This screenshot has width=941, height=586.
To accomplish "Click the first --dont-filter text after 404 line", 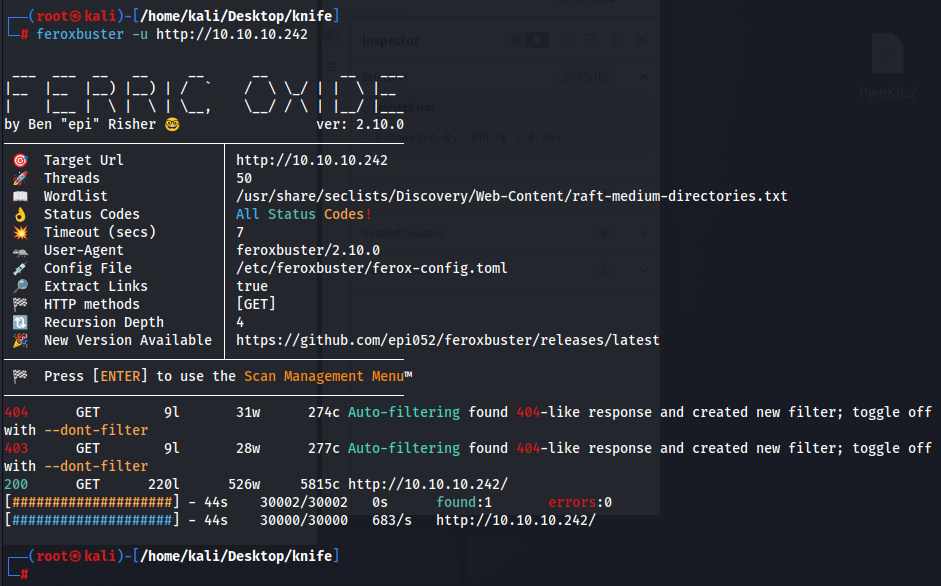I will tap(96, 430).
